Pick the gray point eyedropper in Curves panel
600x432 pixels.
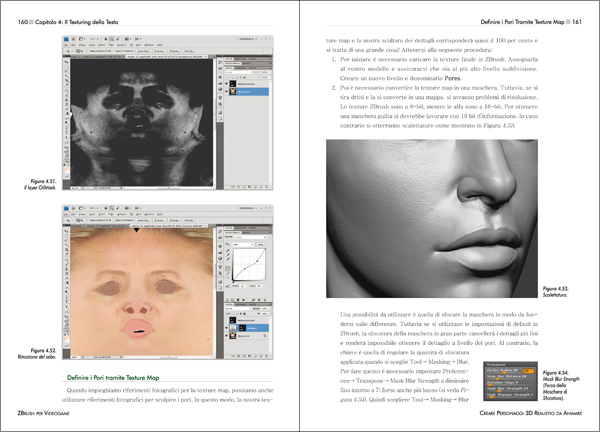coord(228,254)
